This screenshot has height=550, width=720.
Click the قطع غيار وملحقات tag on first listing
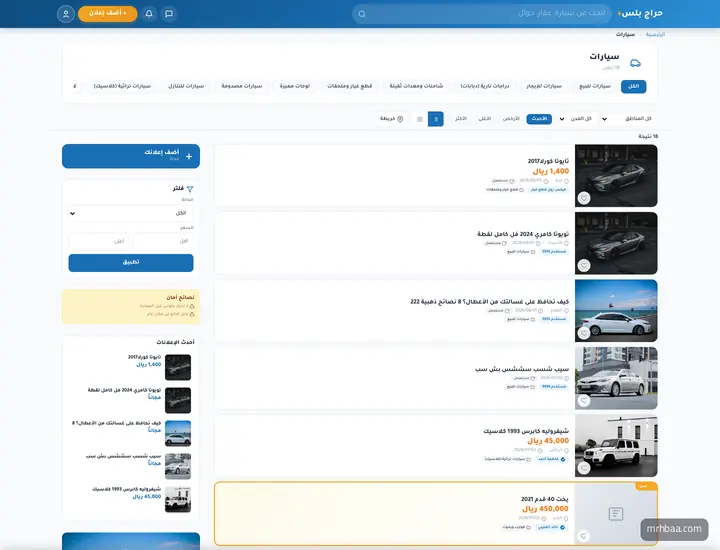coord(505,190)
